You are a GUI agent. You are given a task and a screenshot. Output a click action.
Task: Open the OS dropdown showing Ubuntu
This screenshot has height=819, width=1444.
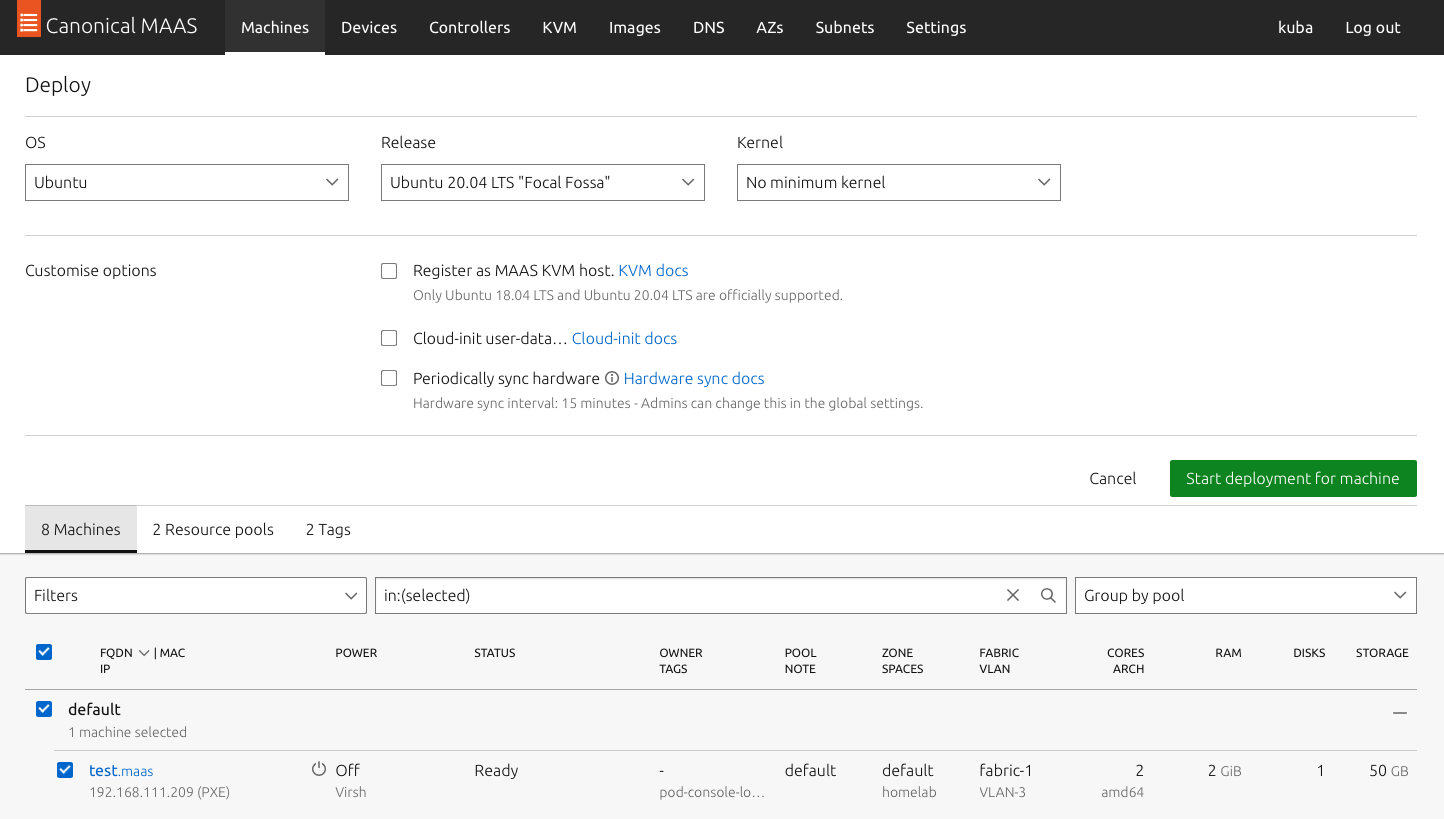tap(187, 182)
